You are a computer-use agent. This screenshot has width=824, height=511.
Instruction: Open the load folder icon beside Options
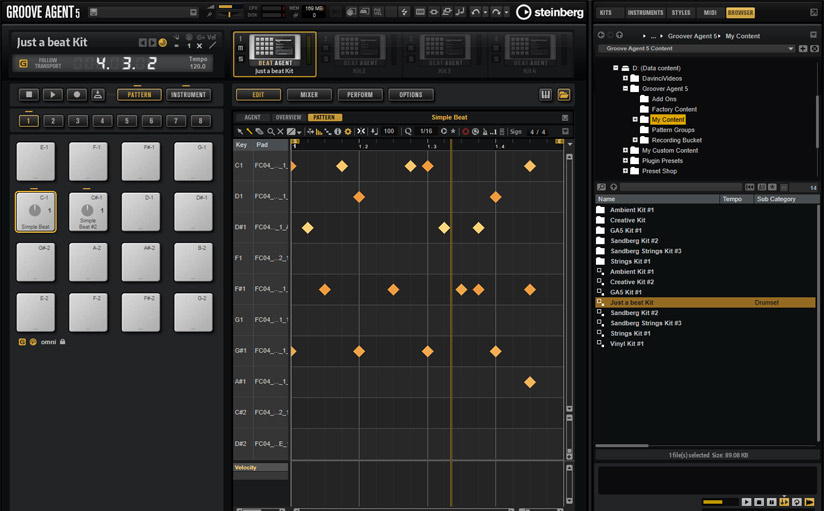coord(563,95)
